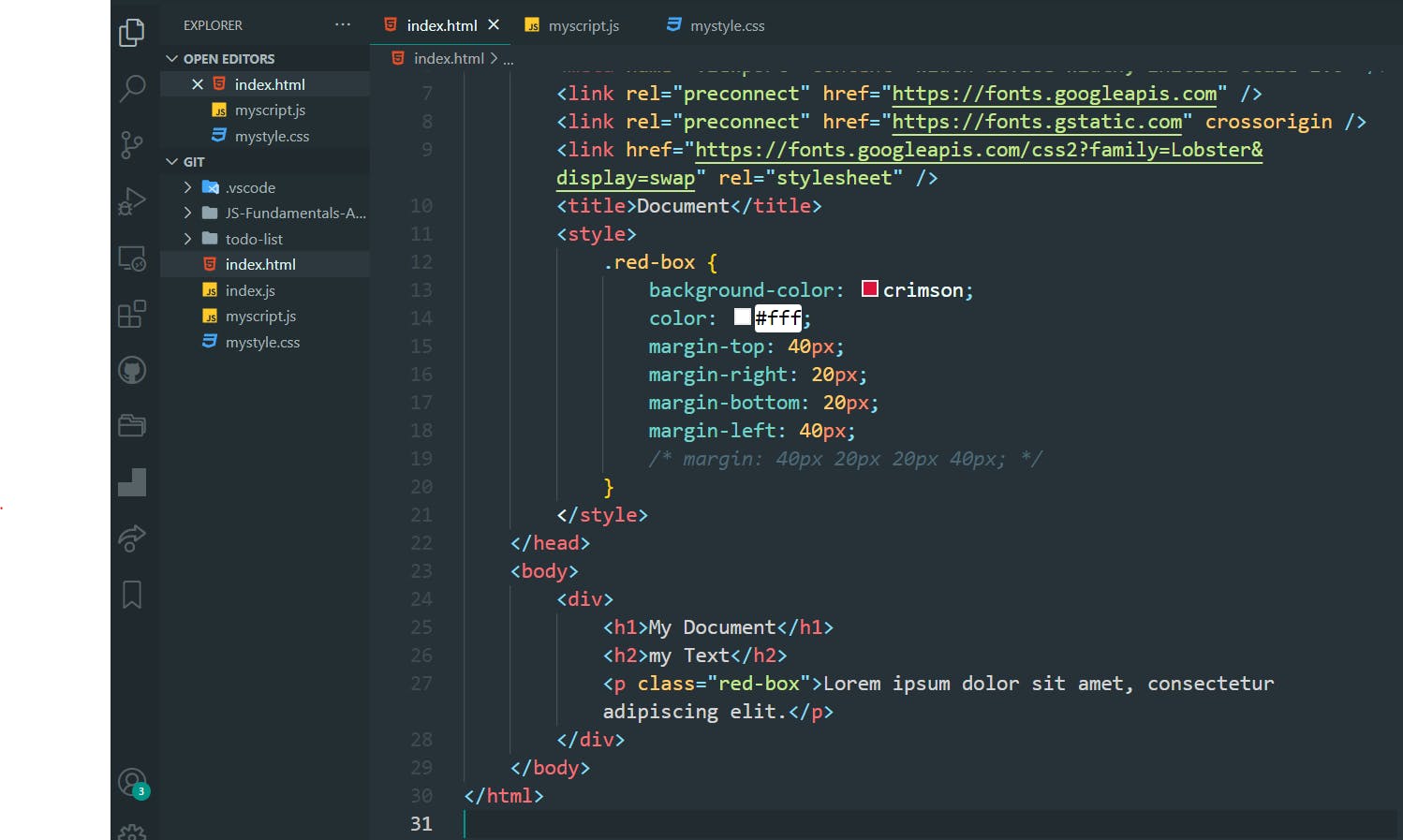Click the .red-box selector text
This screenshot has height=840, width=1403.
(649, 262)
